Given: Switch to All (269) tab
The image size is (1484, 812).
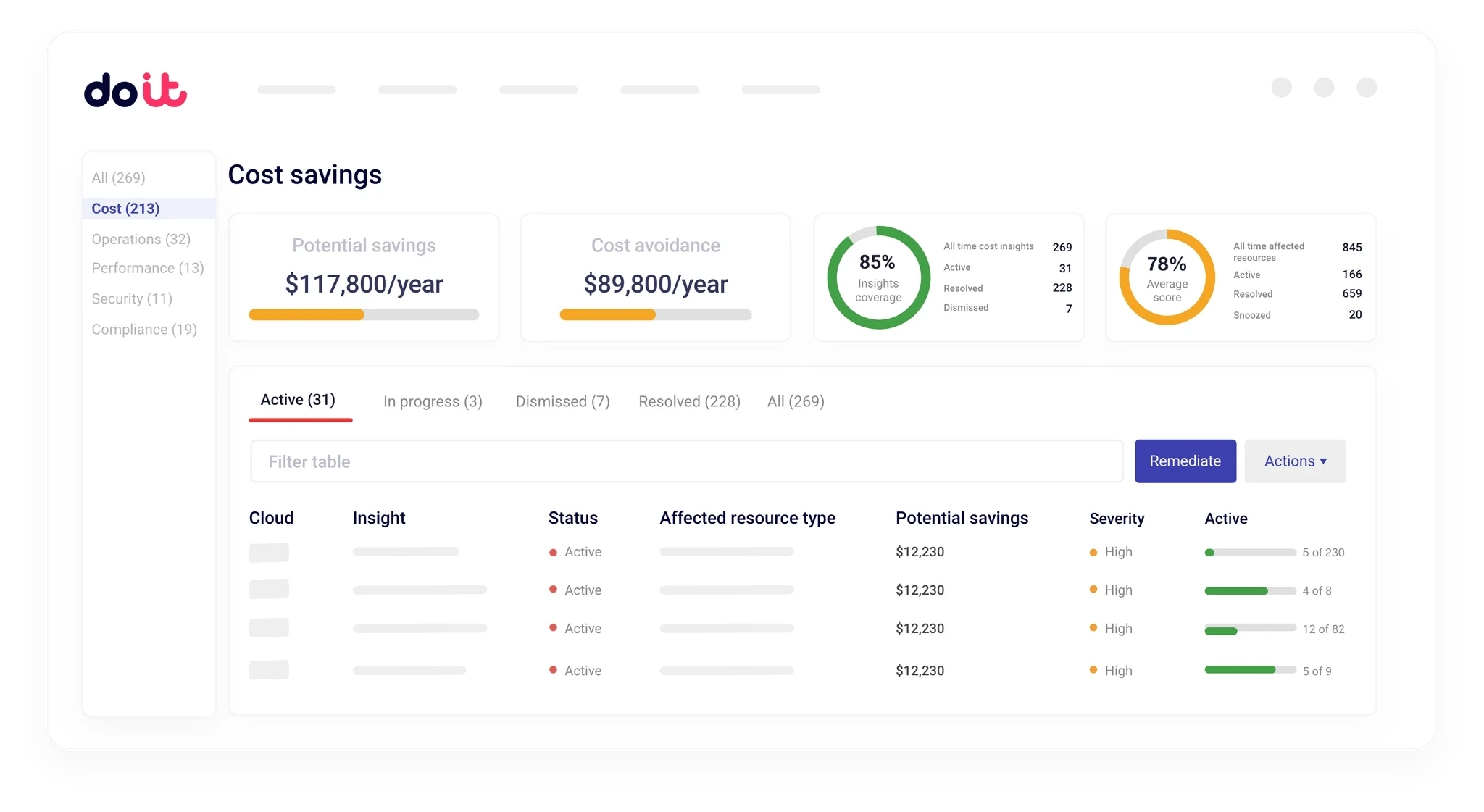Looking at the screenshot, I should coord(796,401).
